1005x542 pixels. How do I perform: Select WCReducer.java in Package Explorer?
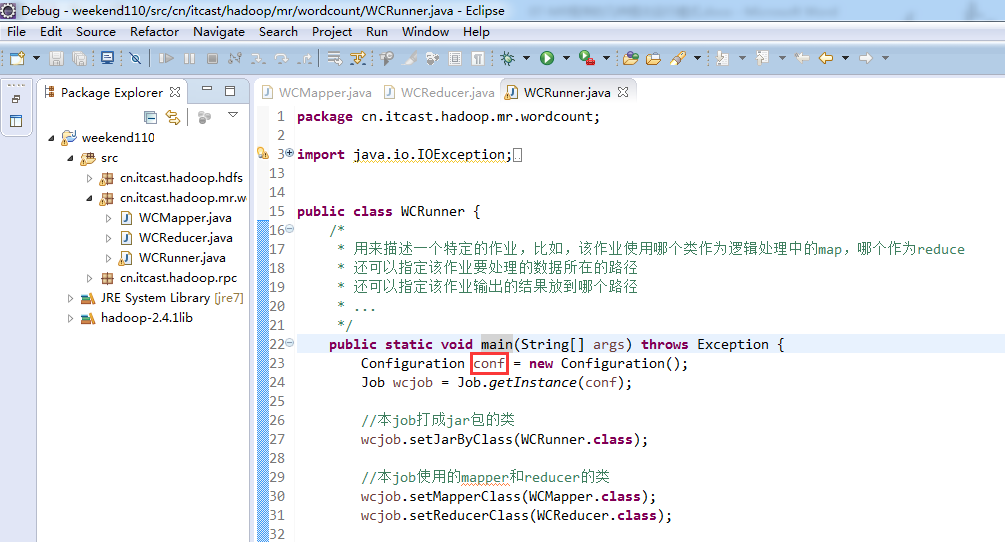[185, 238]
